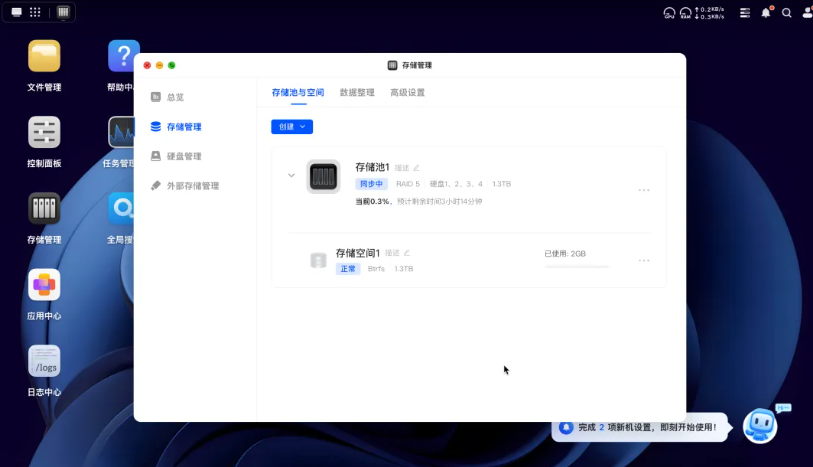This screenshot has width=813, height=467.
Task: Click the Btrfs filesystem label
Action: (376, 268)
